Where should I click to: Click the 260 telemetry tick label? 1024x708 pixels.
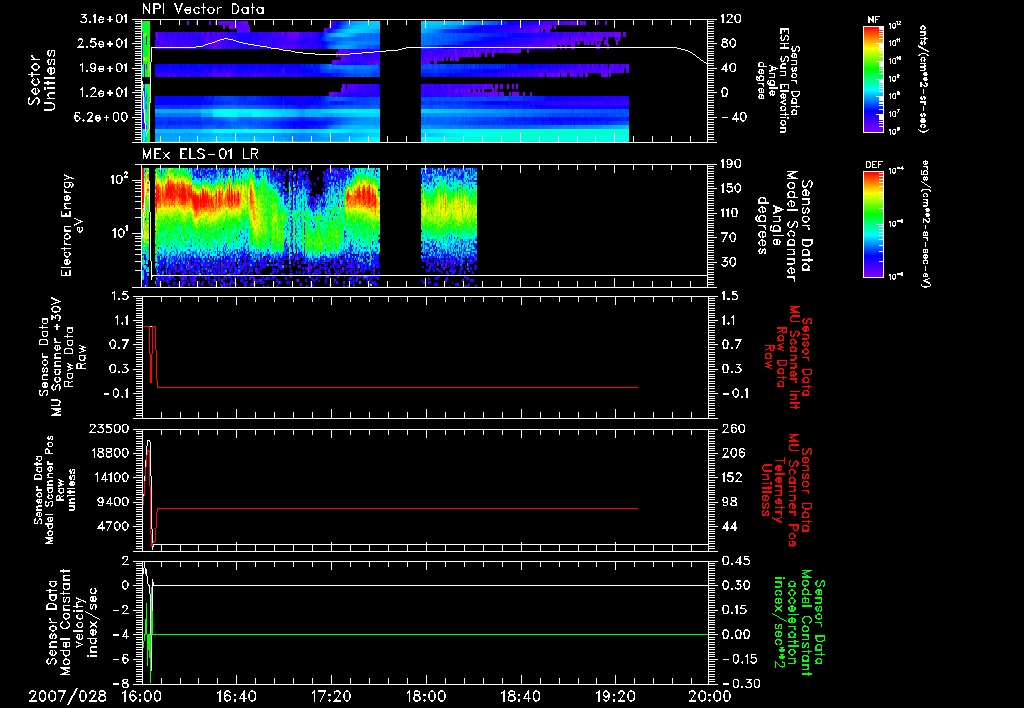[x=733, y=428]
